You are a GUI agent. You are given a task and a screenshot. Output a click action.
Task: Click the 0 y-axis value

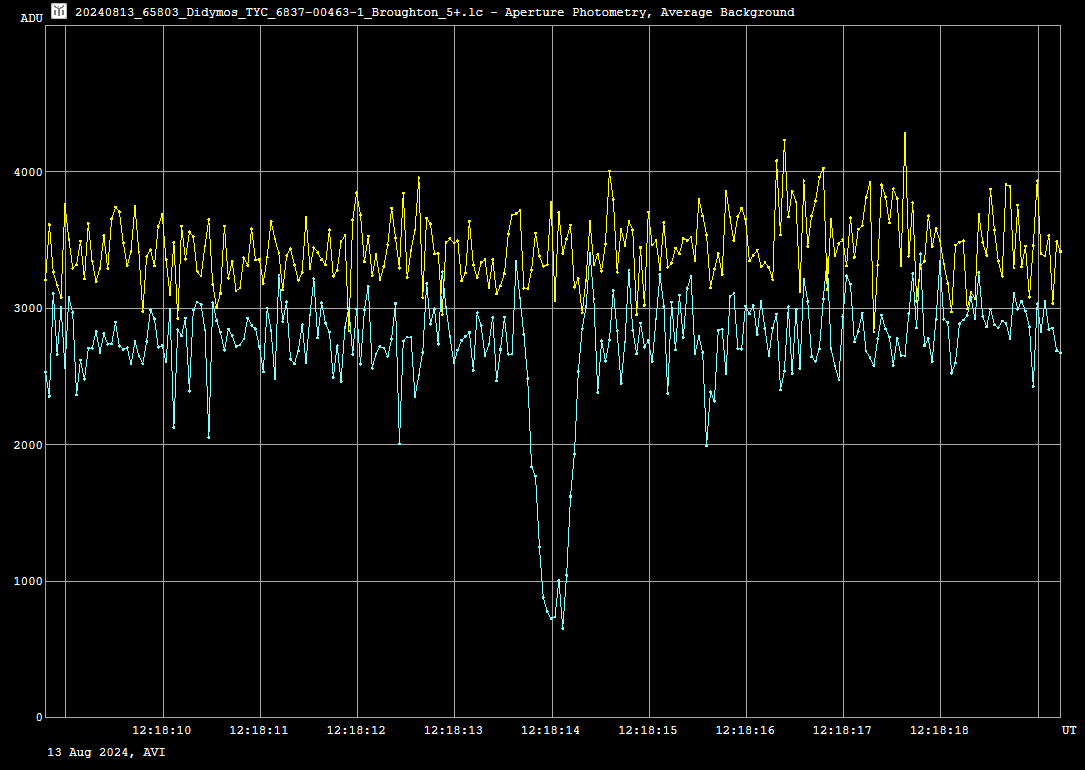point(39,717)
